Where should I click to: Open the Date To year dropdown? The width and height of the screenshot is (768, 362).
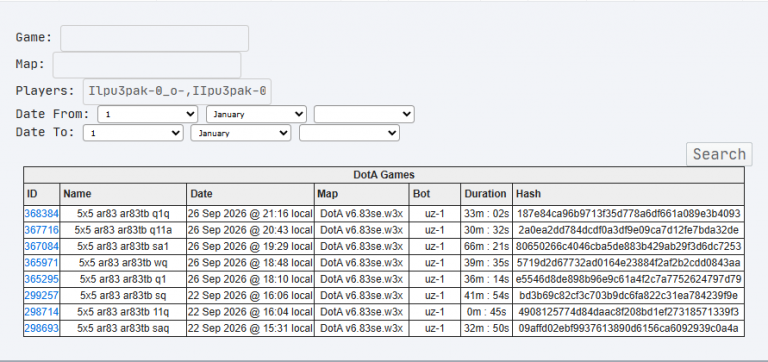tap(349, 133)
